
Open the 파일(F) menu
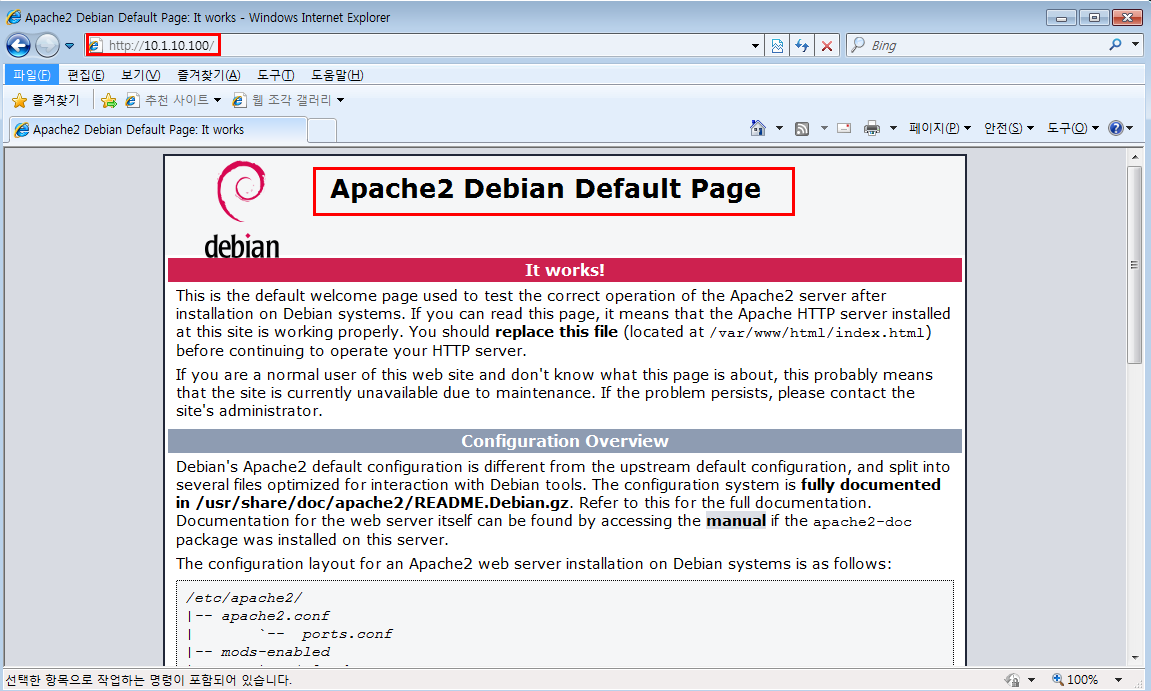(32, 75)
